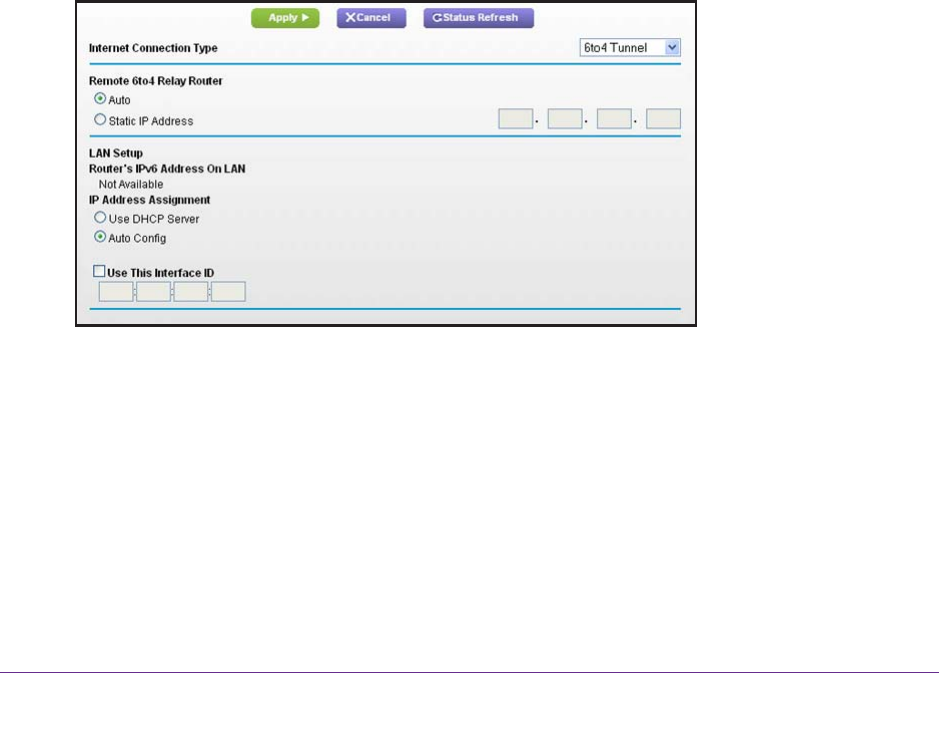Click the second Interface ID field
This screenshot has height=742, width=939.
tap(153, 292)
